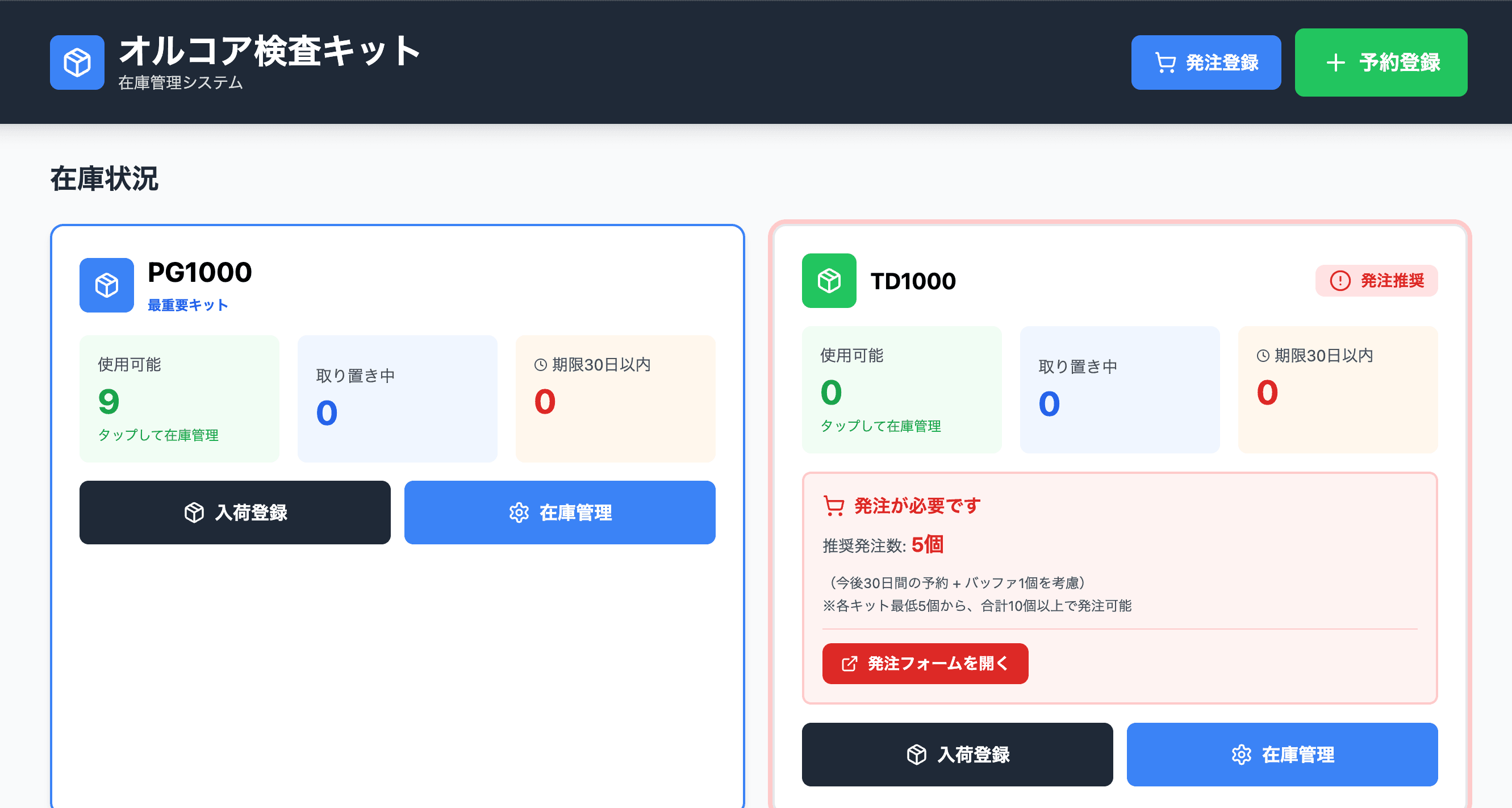This screenshot has width=1512, height=808.
Task: Tap TD1000 使用可能 tile showing 0
Action: [901, 389]
